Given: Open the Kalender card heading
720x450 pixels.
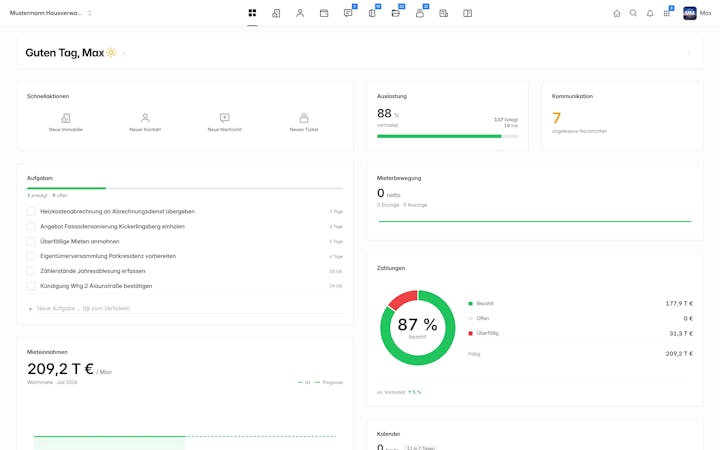Looking at the screenshot, I should [388, 434].
